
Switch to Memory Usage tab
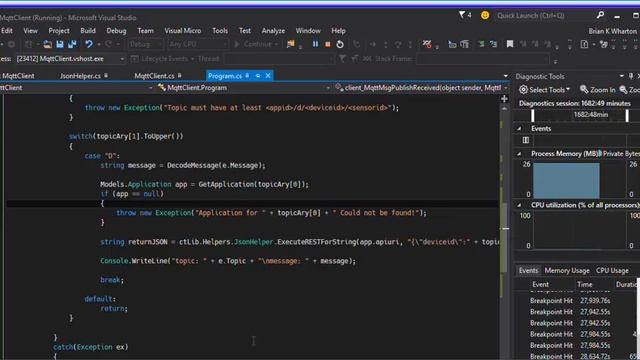[567, 271]
